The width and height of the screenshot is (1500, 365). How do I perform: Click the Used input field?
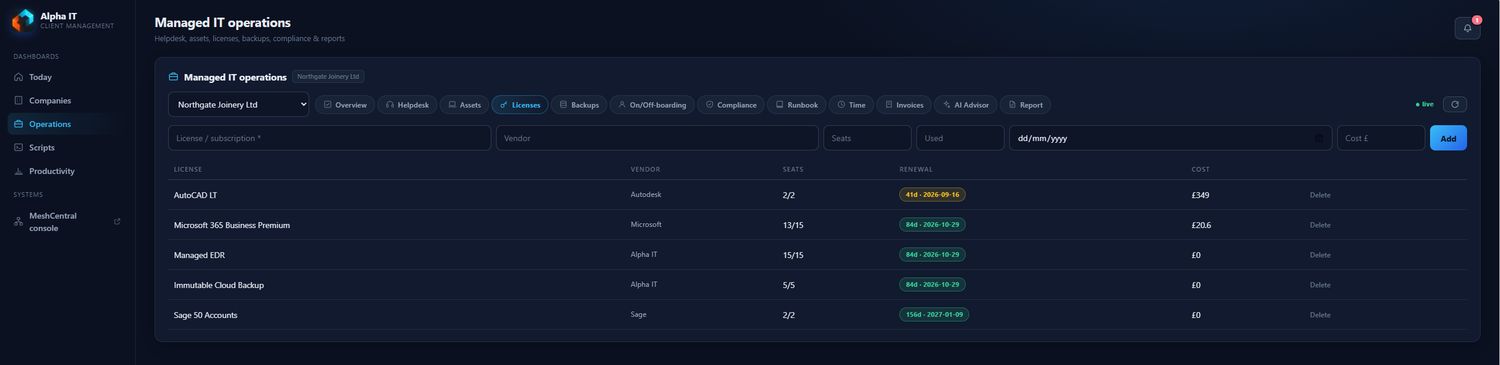click(x=960, y=138)
